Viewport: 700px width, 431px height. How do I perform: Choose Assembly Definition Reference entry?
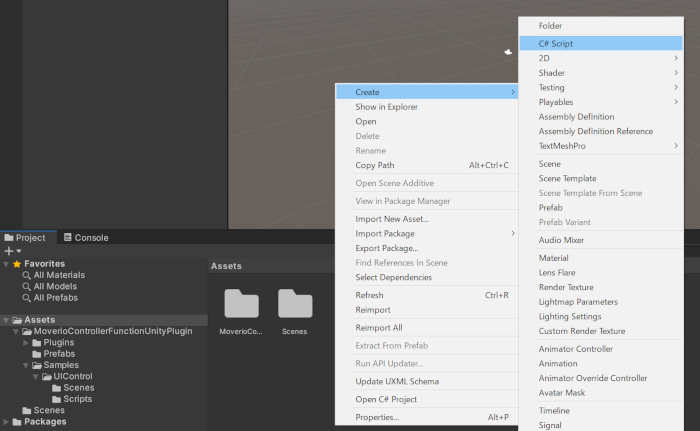pyautogui.click(x=601, y=131)
